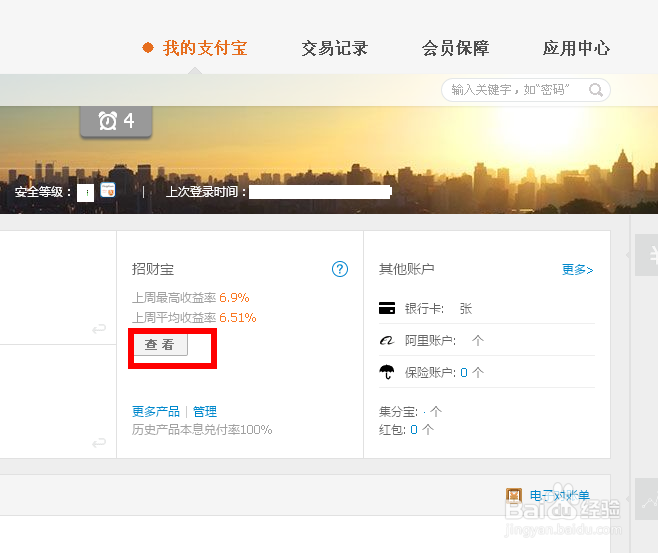Open the 管理 link
The height and width of the screenshot is (553, 658).
point(205,411)
